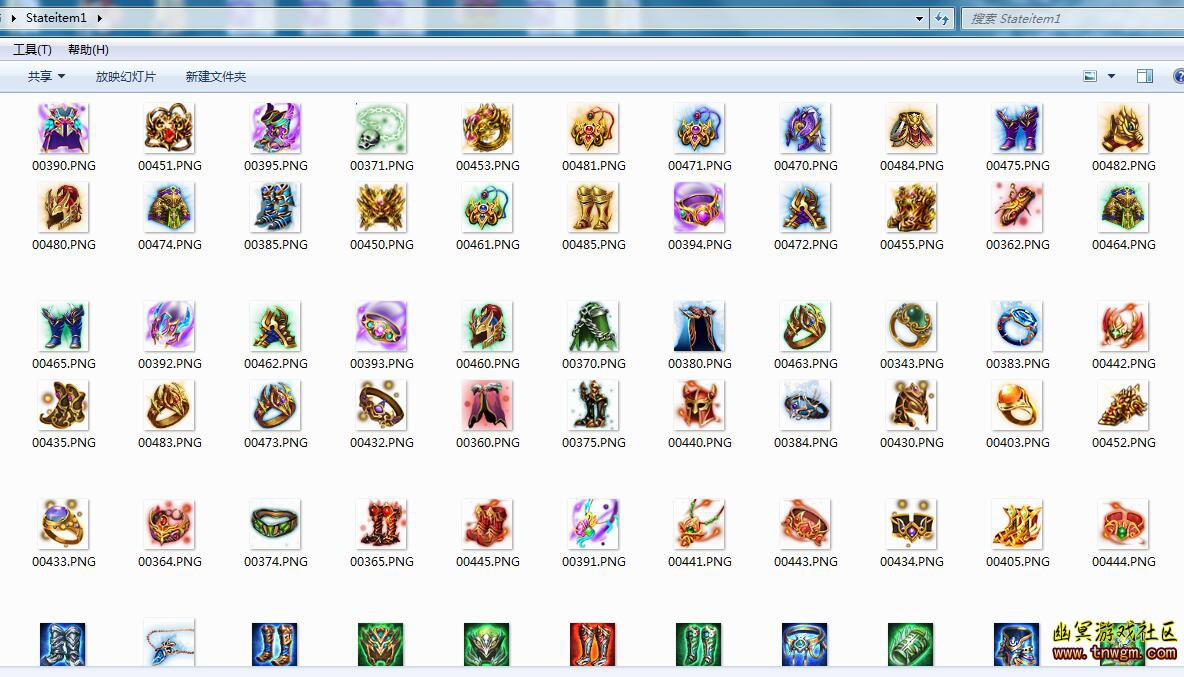
Task: Select the 00481.PNG necklace icon
Action: click(x=594, y=128)
